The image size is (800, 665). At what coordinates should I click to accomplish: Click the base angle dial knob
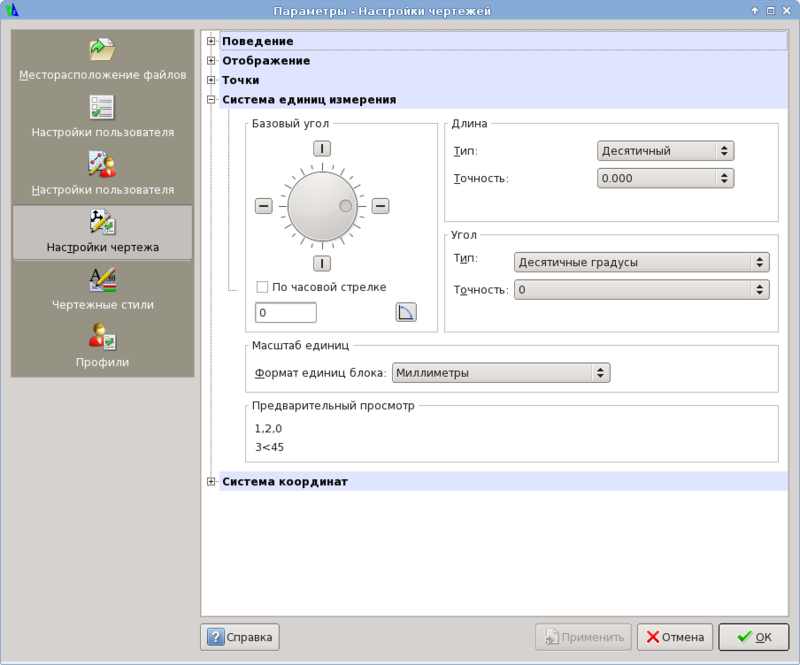coord(322,206)
